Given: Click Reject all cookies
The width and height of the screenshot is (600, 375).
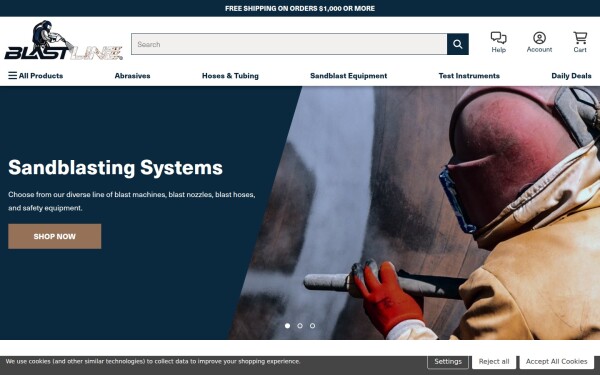Looking at the screenshot, I should tap(494, 362).
